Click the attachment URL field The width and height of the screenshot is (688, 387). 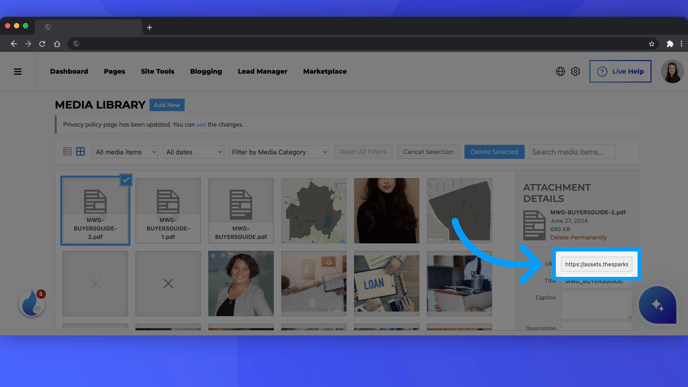point(596,264)
